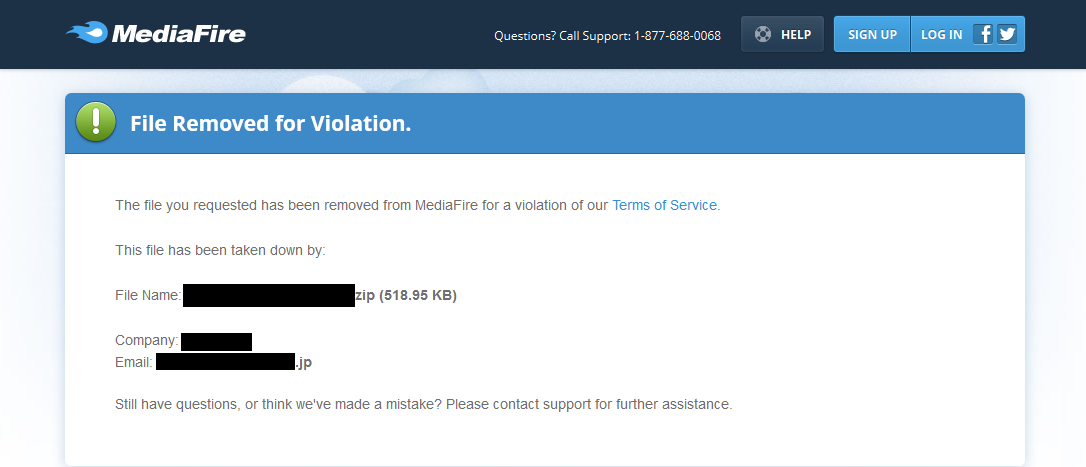Open the Terms of Service link
This screenshot has width=1086, height=467.
pos(664,205)
